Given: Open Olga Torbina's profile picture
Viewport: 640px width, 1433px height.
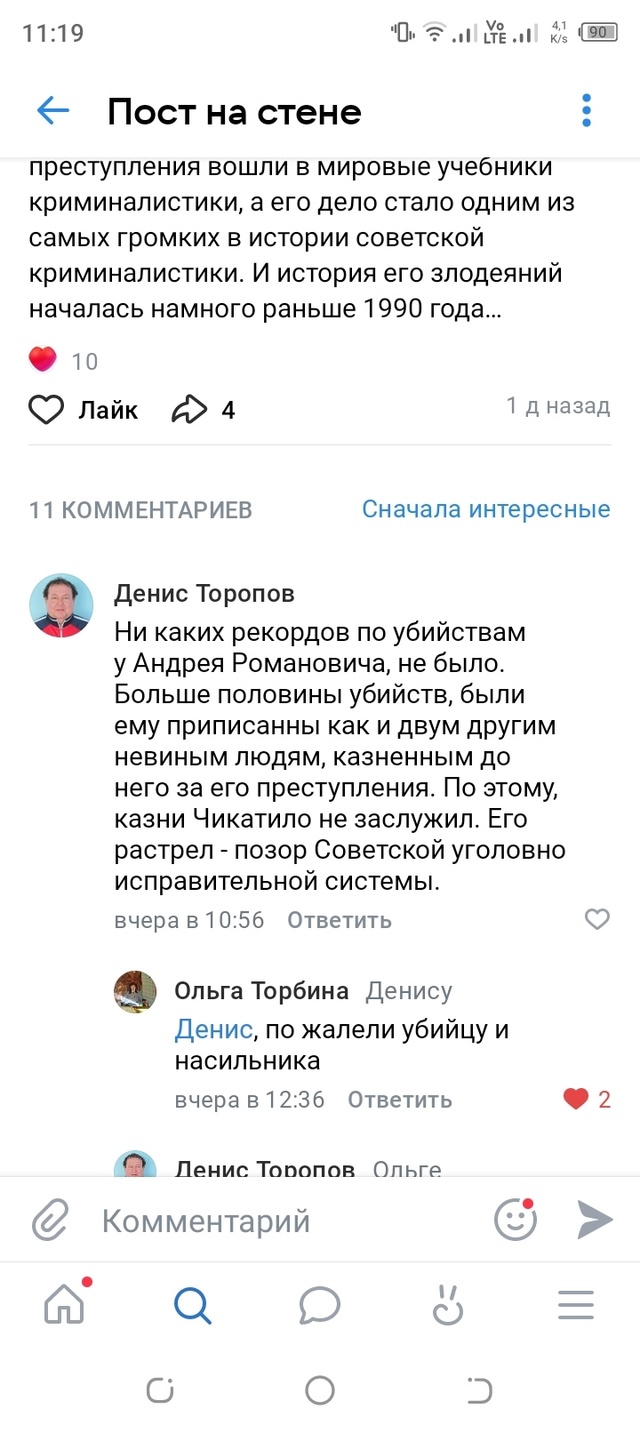Looking at the screenshot, I should (x=136, y=992).
